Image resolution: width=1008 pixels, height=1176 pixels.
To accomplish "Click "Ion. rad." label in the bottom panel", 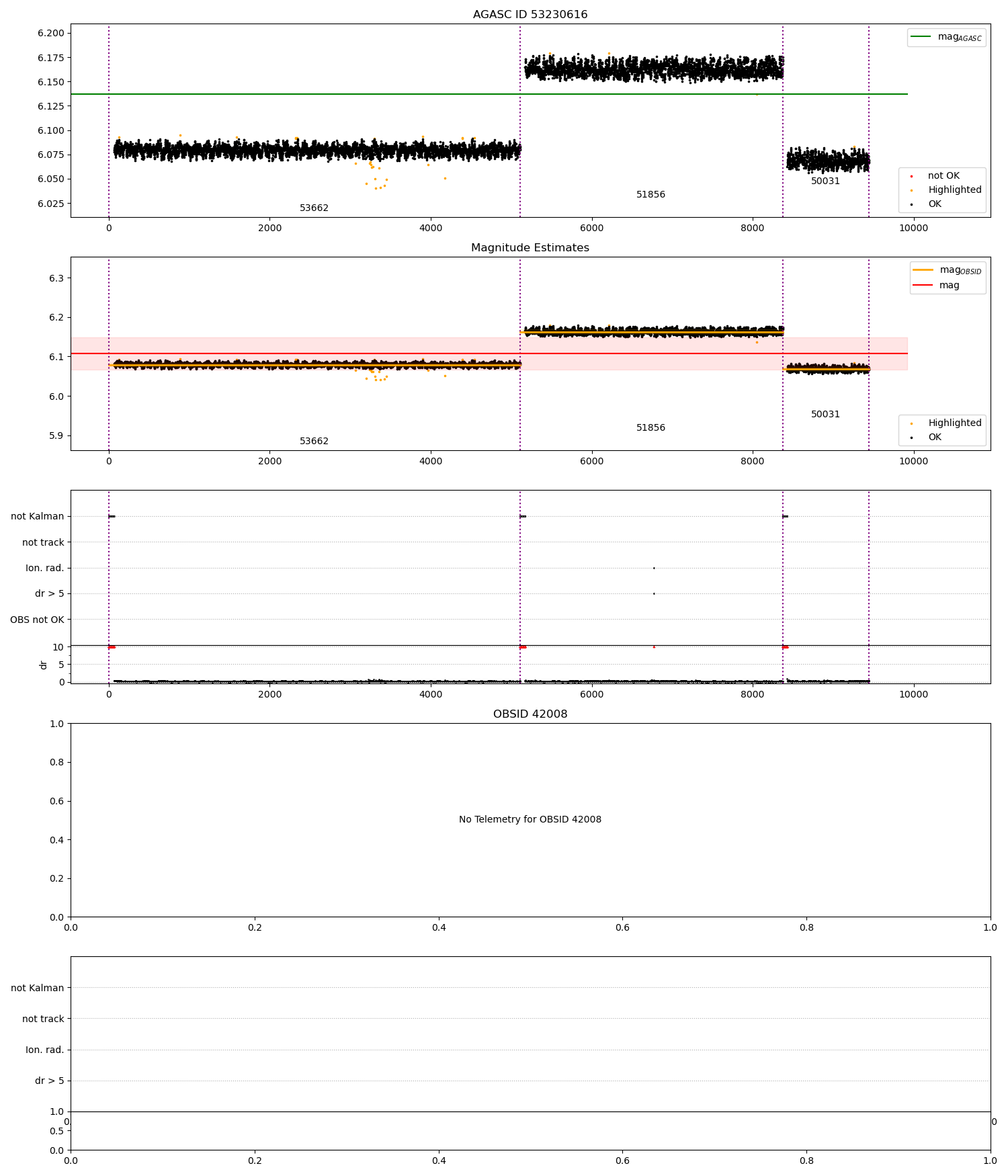I will coord(45,1050).
